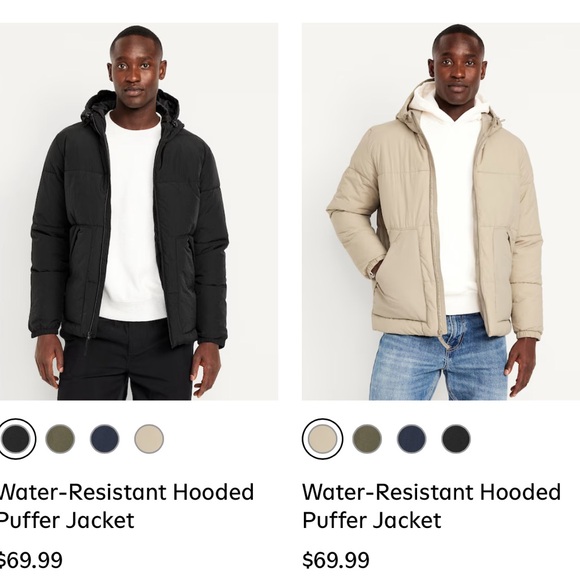Viewport: 580px width, 580px height.
Task: Open the black puffer jacket product photo
Action: [139, 212]
